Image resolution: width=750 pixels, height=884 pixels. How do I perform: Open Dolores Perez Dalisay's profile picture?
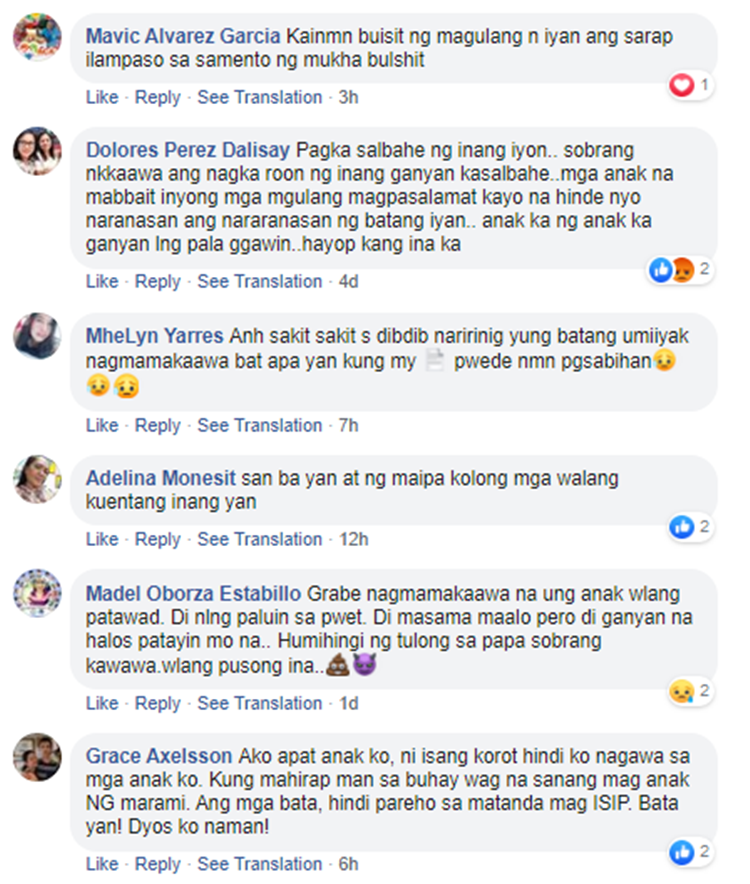[37, 151]
